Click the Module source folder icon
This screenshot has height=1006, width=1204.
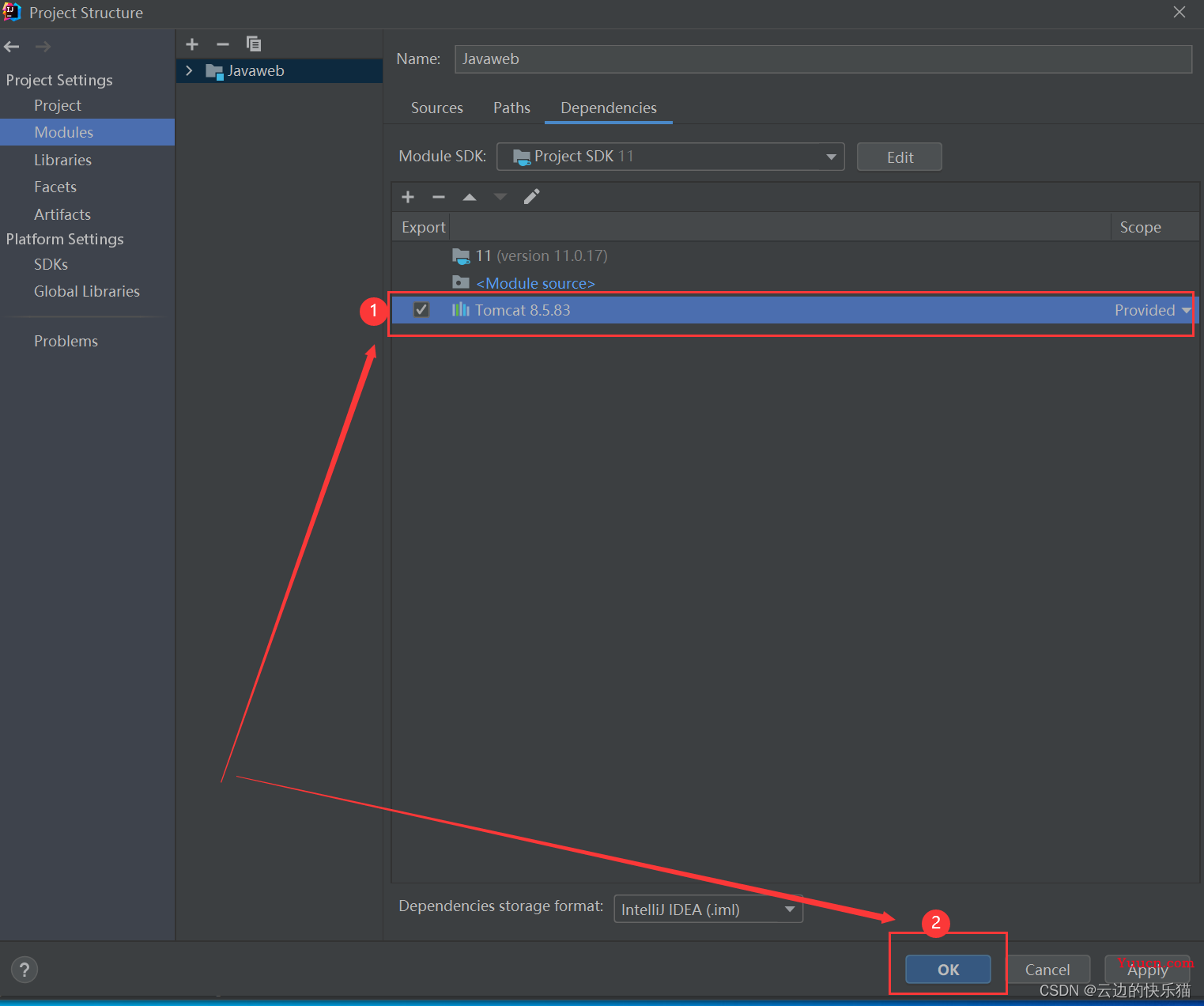coord(461,282)
